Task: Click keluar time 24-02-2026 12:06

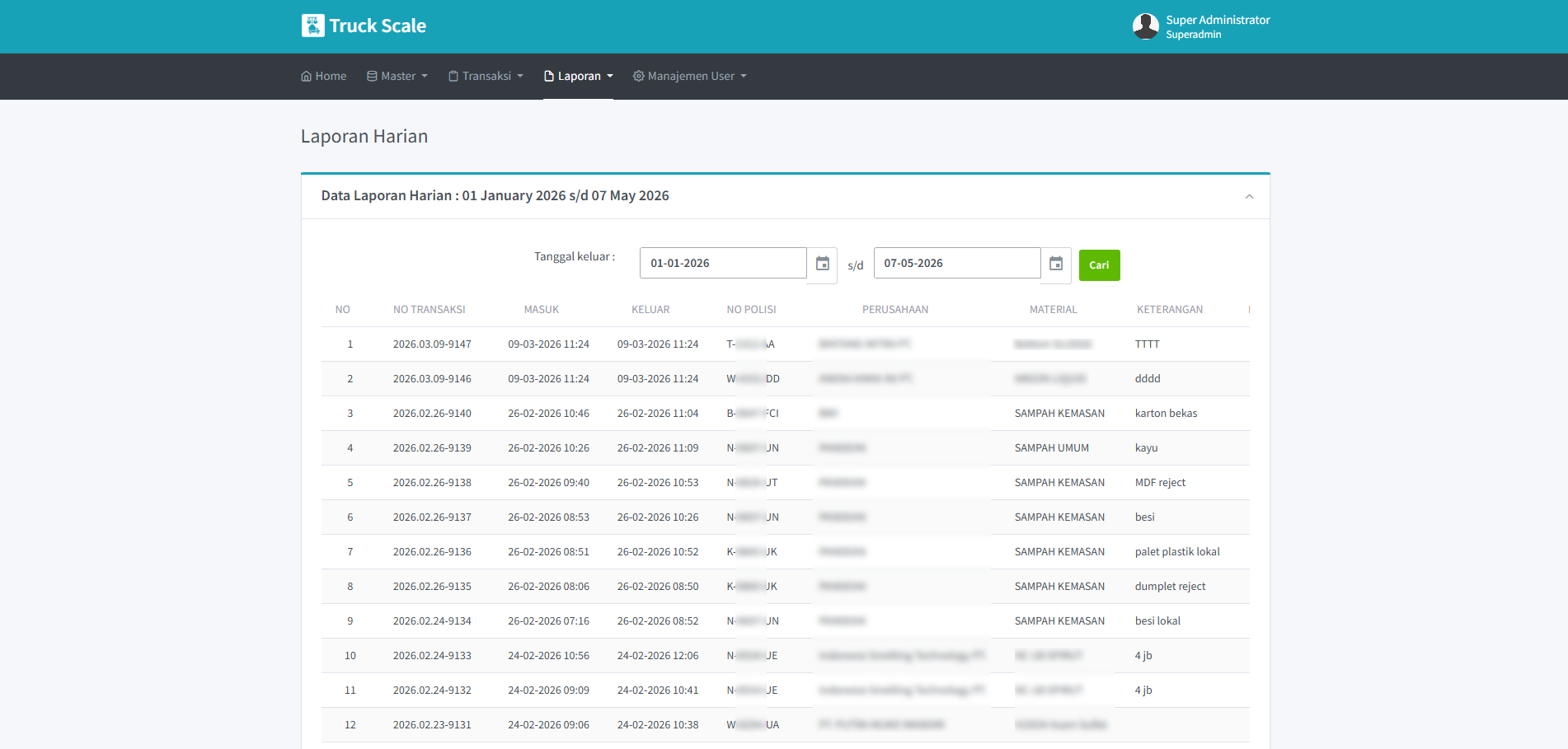Action: click(x=658, y=656)
